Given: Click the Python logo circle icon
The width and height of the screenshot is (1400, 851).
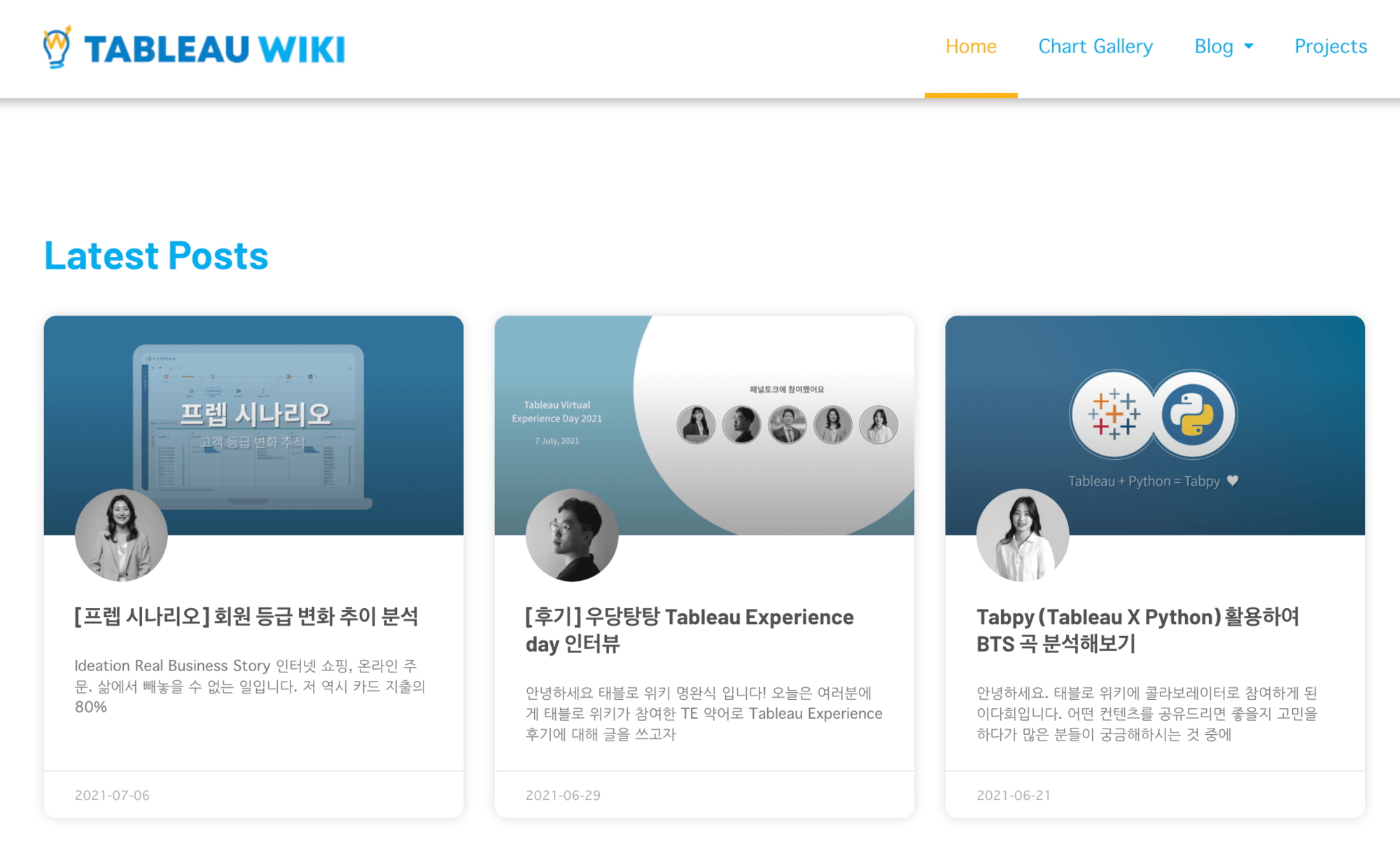Looking at the screenshot, I should 1193,414.
